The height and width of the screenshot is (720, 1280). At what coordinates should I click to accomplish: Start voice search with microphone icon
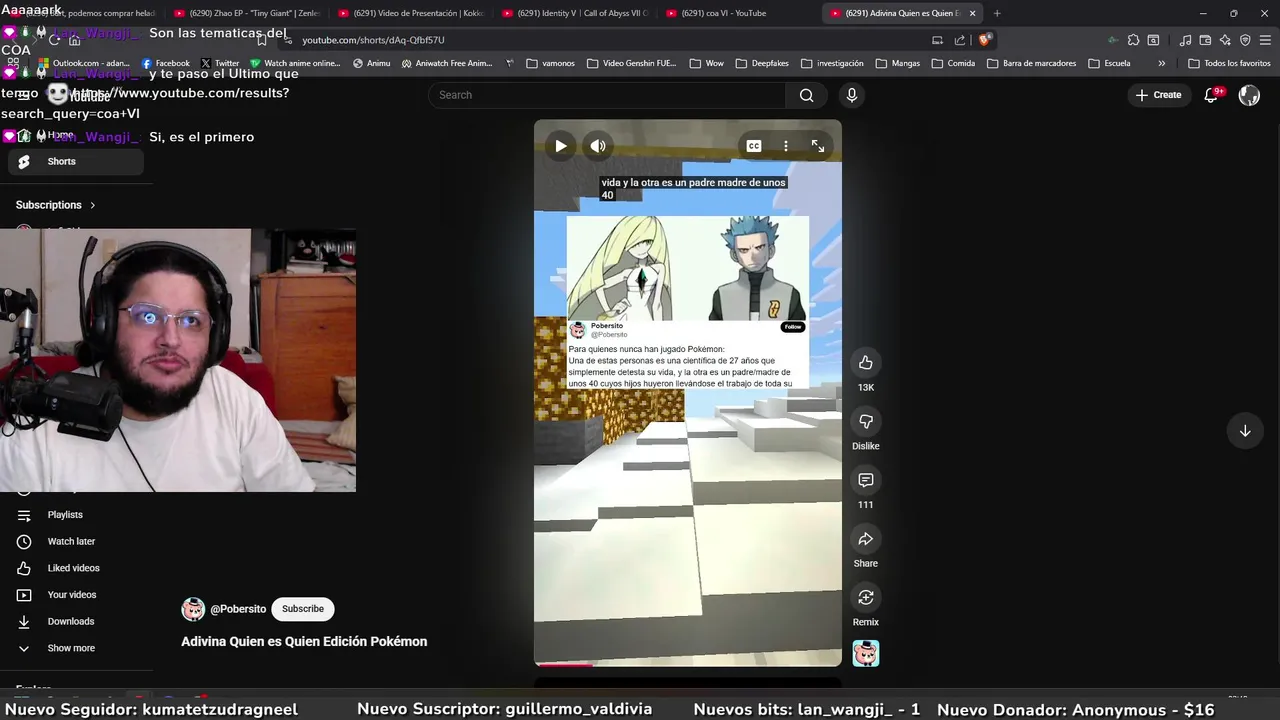[x=852, y=95]
